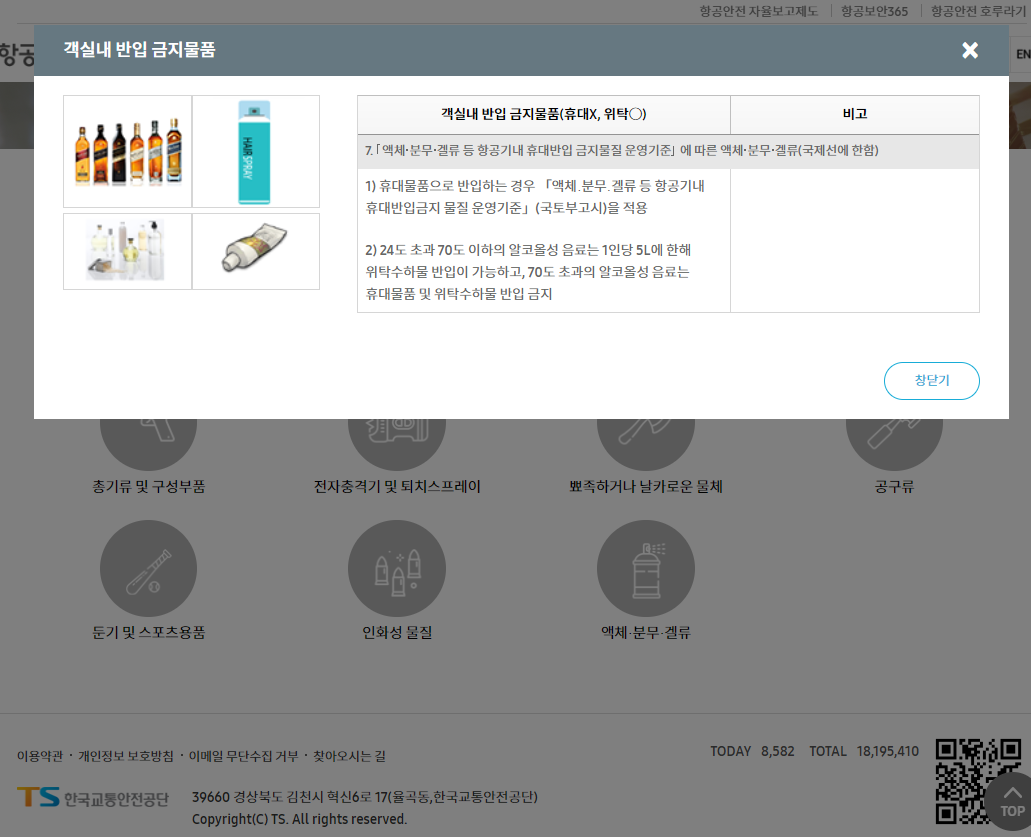Open the 둔기 및 스포츠용품 category icon
Image resolution: width=1031 pixels, height=837 pixels.
coord(148,568)
